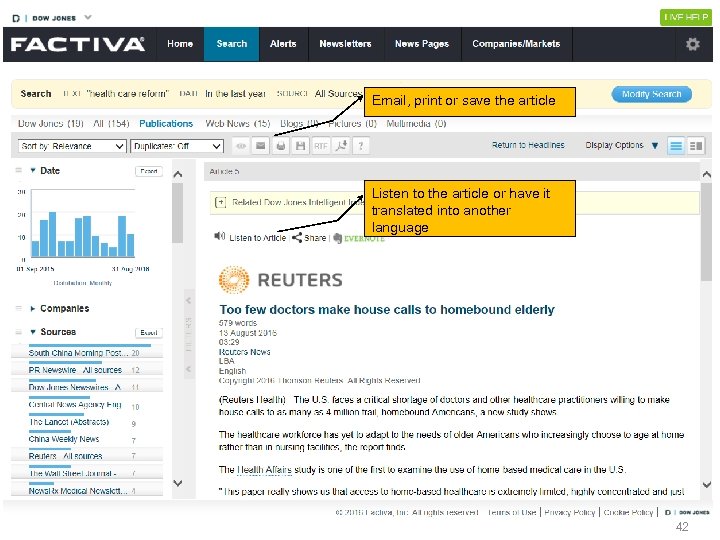This screenshot has width=720, height=540.
Task: Open the Companies/Markets tab
Action: (x=516, y=44)
